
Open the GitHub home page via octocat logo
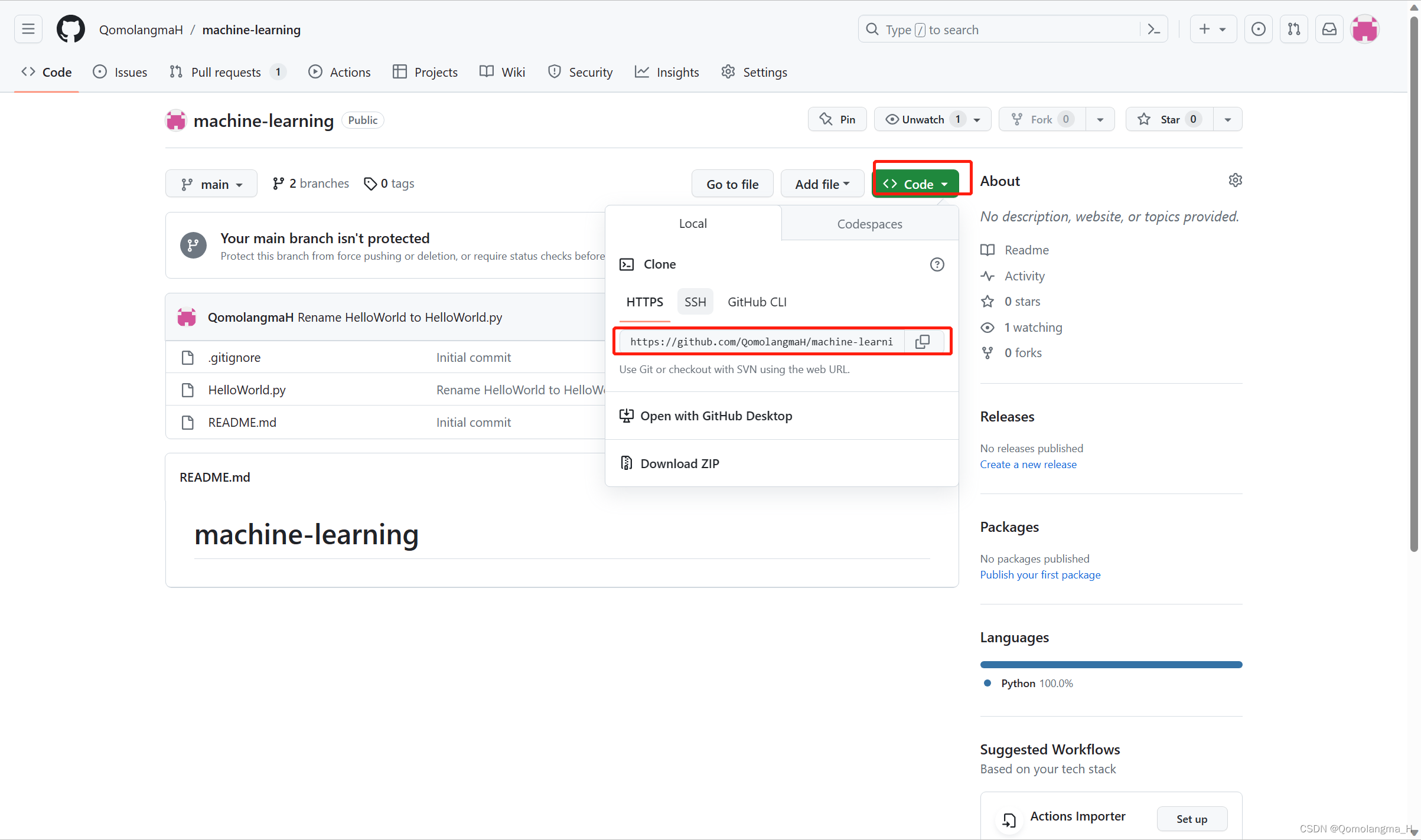coord(70,29)
